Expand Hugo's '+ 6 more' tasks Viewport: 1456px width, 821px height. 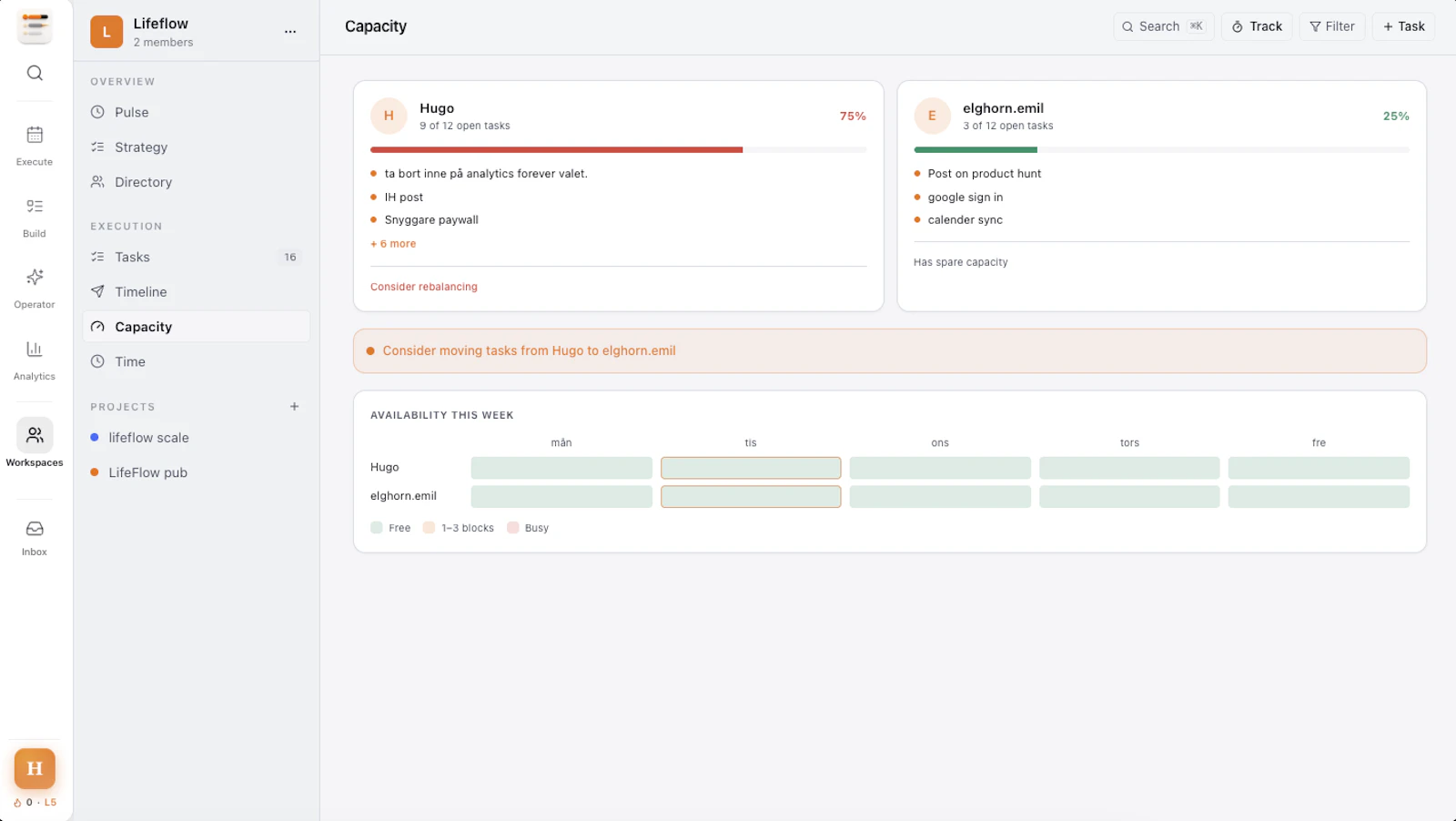click(x=393, y=244)
